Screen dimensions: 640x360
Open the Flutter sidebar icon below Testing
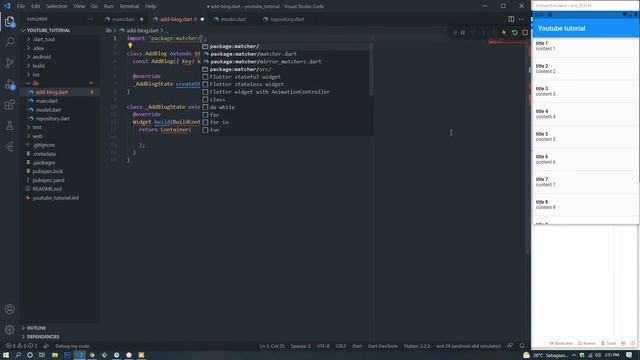10,147
